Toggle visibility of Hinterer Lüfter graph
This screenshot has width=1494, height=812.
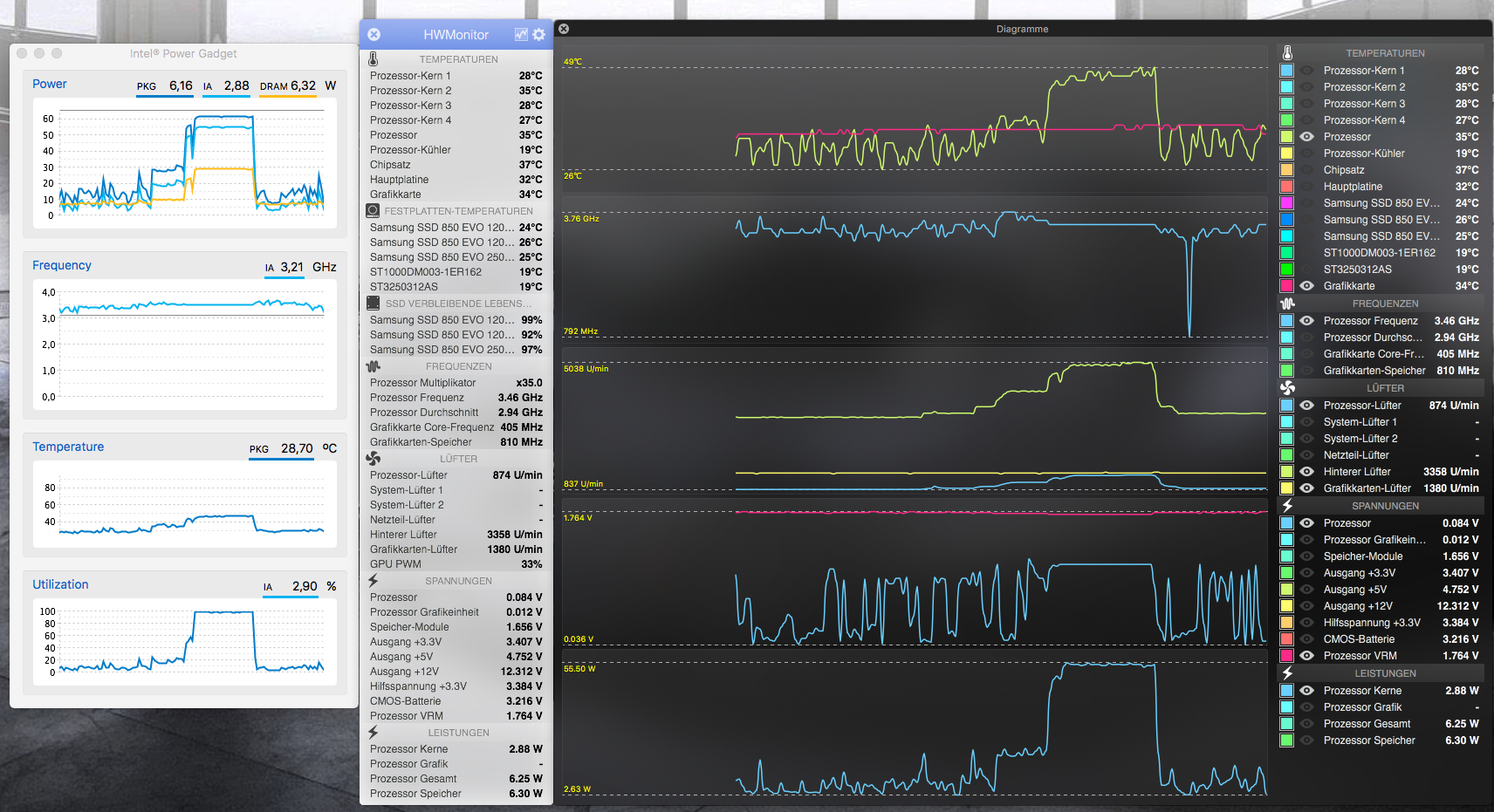coord(1306,472)
